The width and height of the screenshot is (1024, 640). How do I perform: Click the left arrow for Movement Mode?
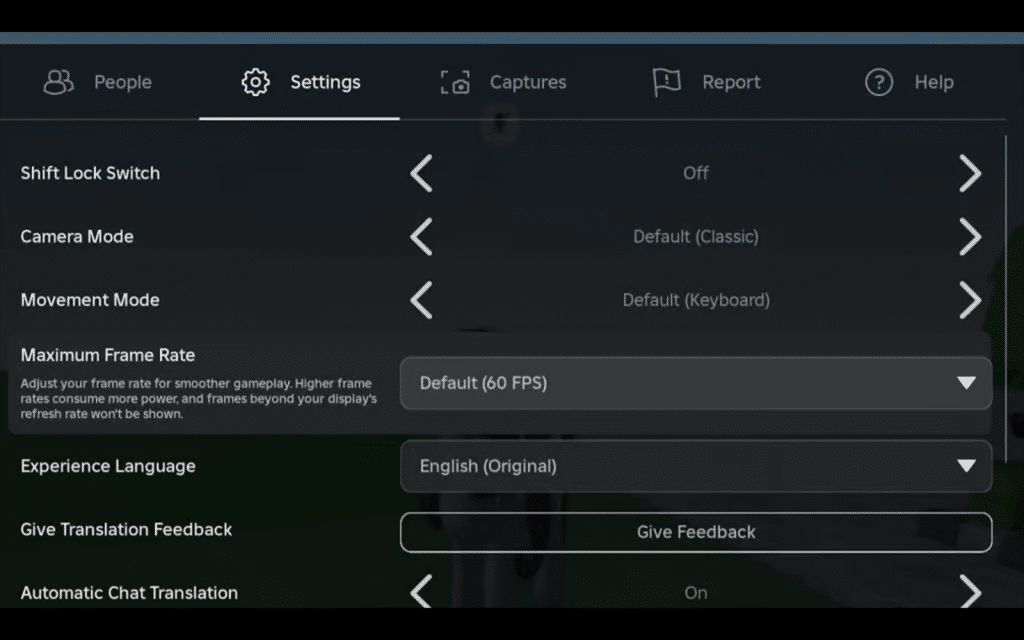tap(420, 300)
